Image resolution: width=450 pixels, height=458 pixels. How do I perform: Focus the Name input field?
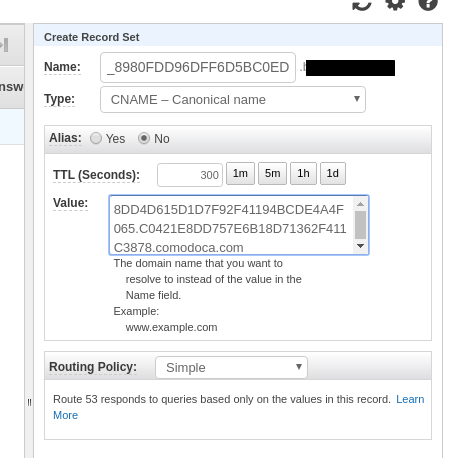(198, 67)
